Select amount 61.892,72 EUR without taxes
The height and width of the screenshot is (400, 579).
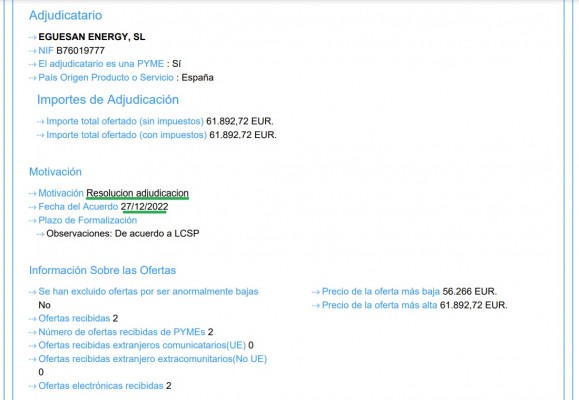(240, 122)
